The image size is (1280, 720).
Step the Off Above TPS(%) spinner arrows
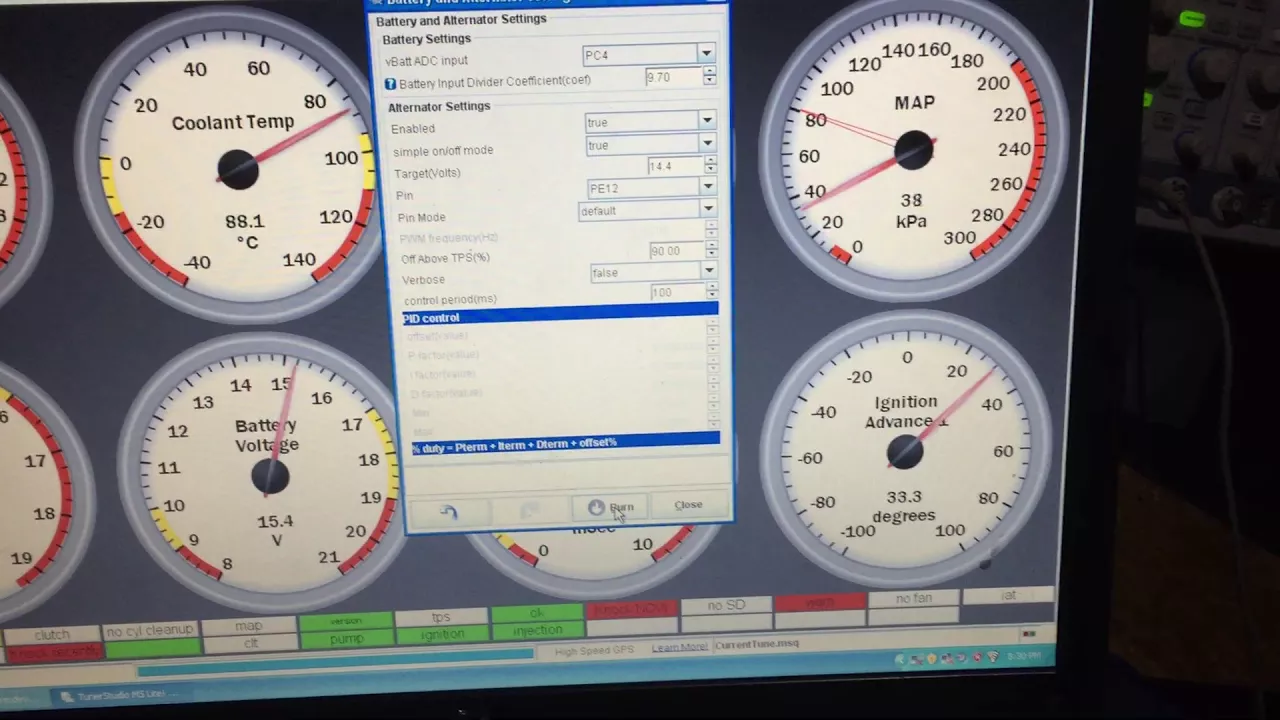[x=712, y=250]
